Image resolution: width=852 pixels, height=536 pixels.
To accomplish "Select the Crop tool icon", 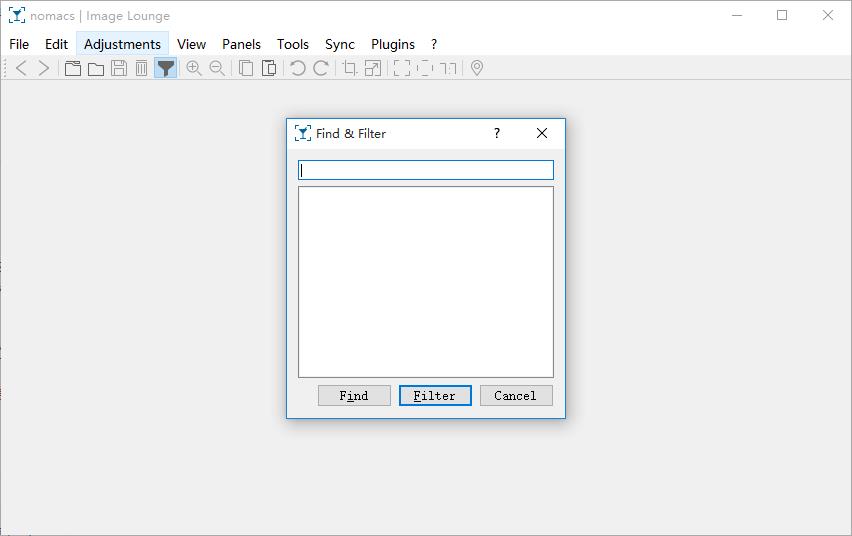I will click(x=349, y=68).
